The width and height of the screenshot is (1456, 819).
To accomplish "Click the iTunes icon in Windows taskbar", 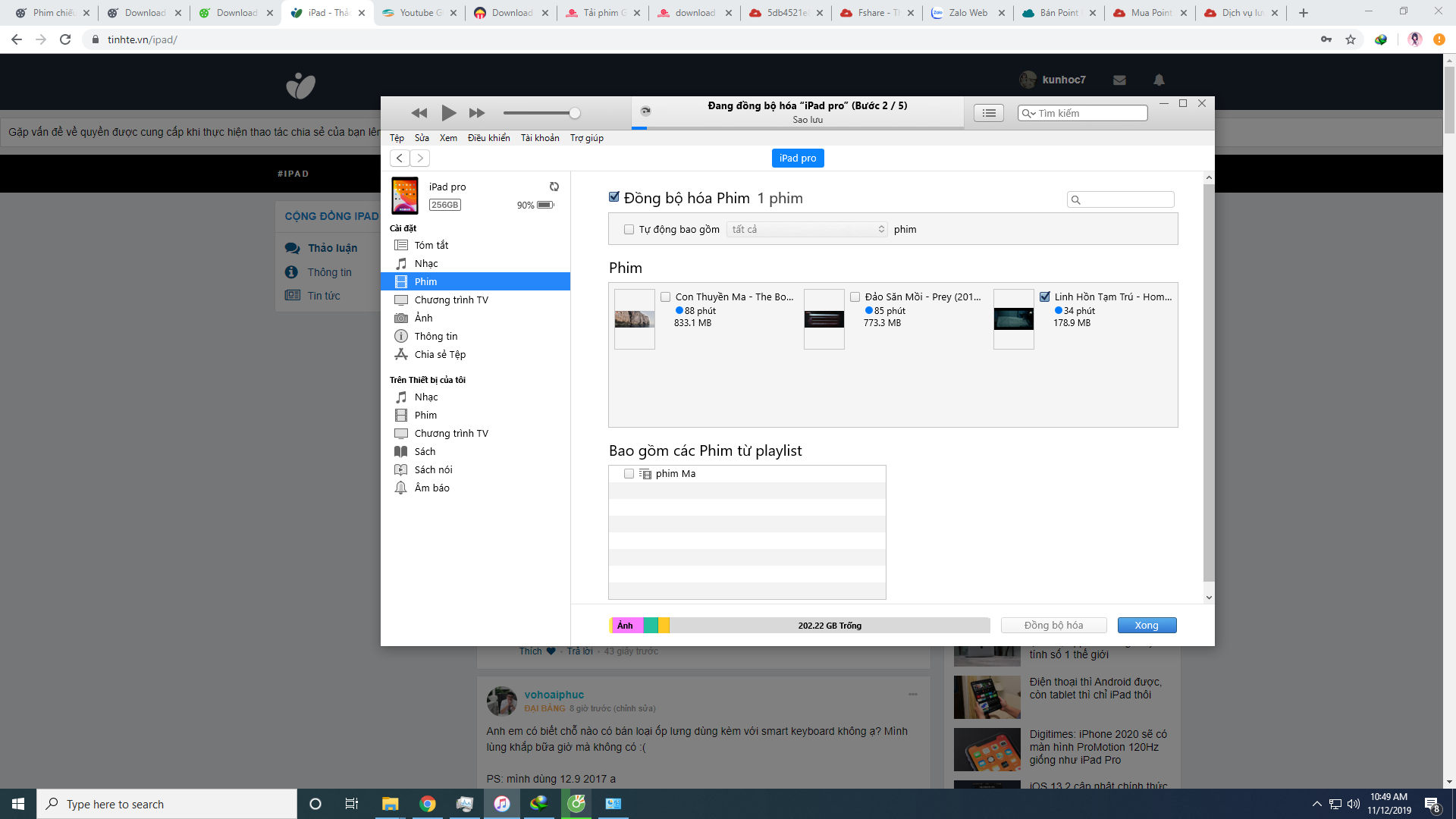I will pyautogui.click(x=502, y=804).
